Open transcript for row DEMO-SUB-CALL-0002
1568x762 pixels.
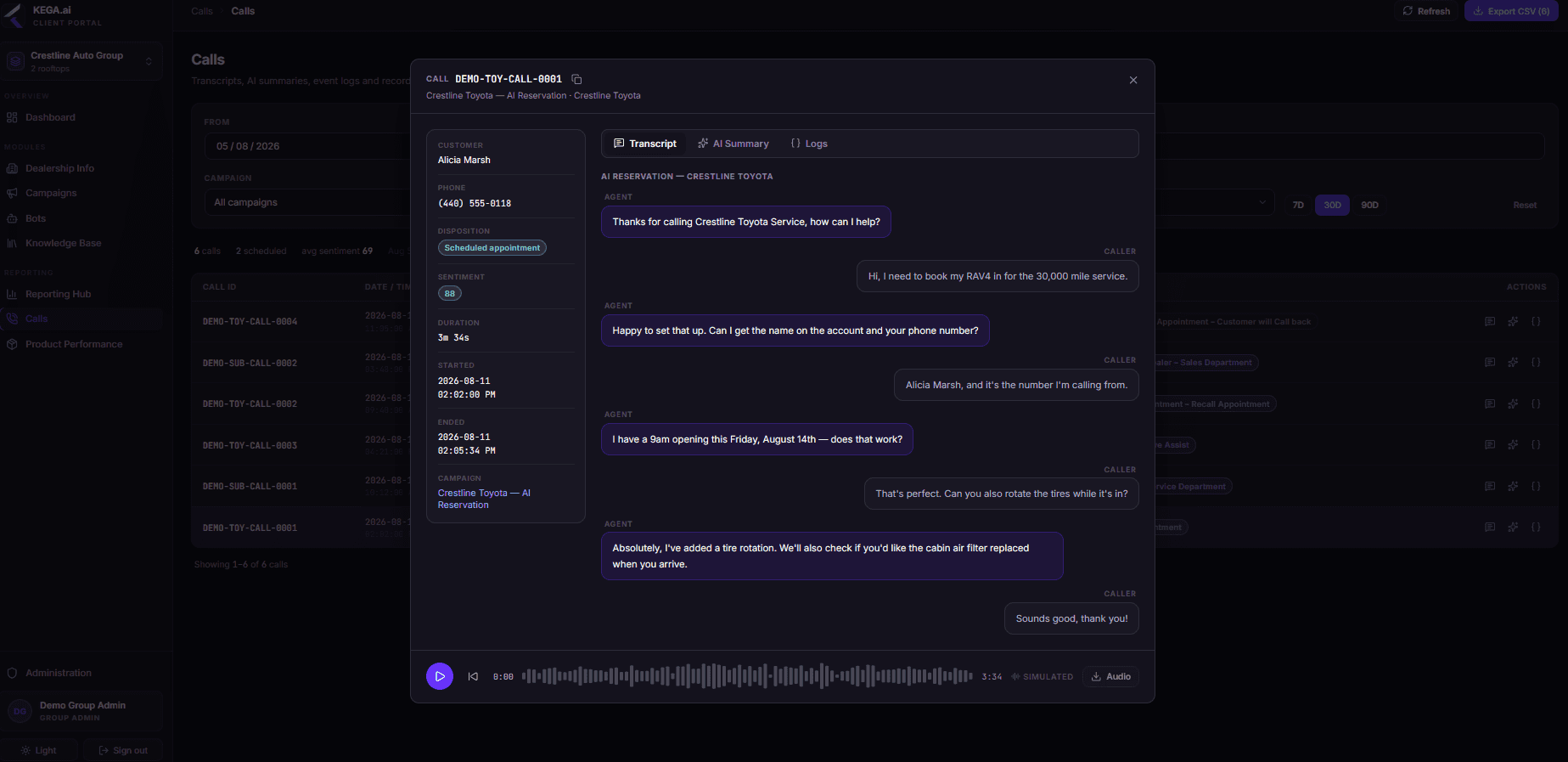(1490, 363)
